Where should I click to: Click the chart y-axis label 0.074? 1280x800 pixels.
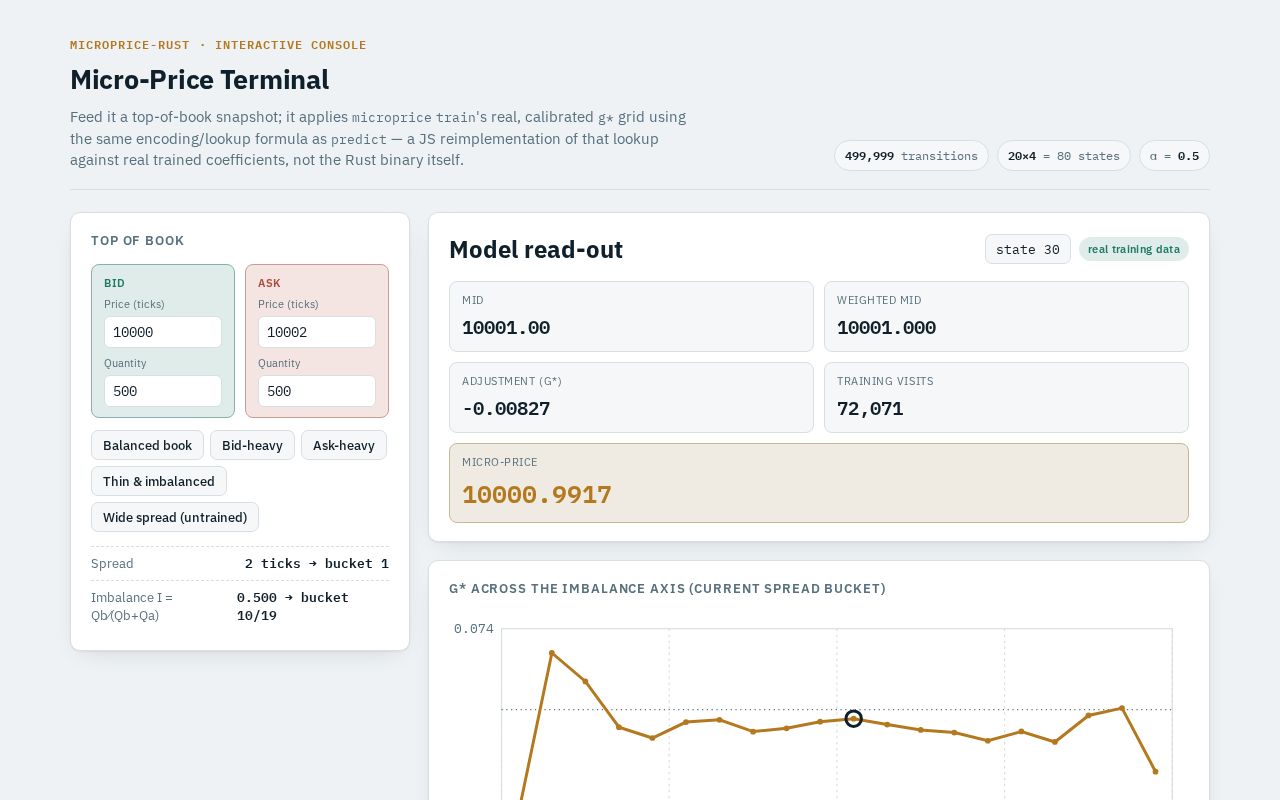(474, 629)
